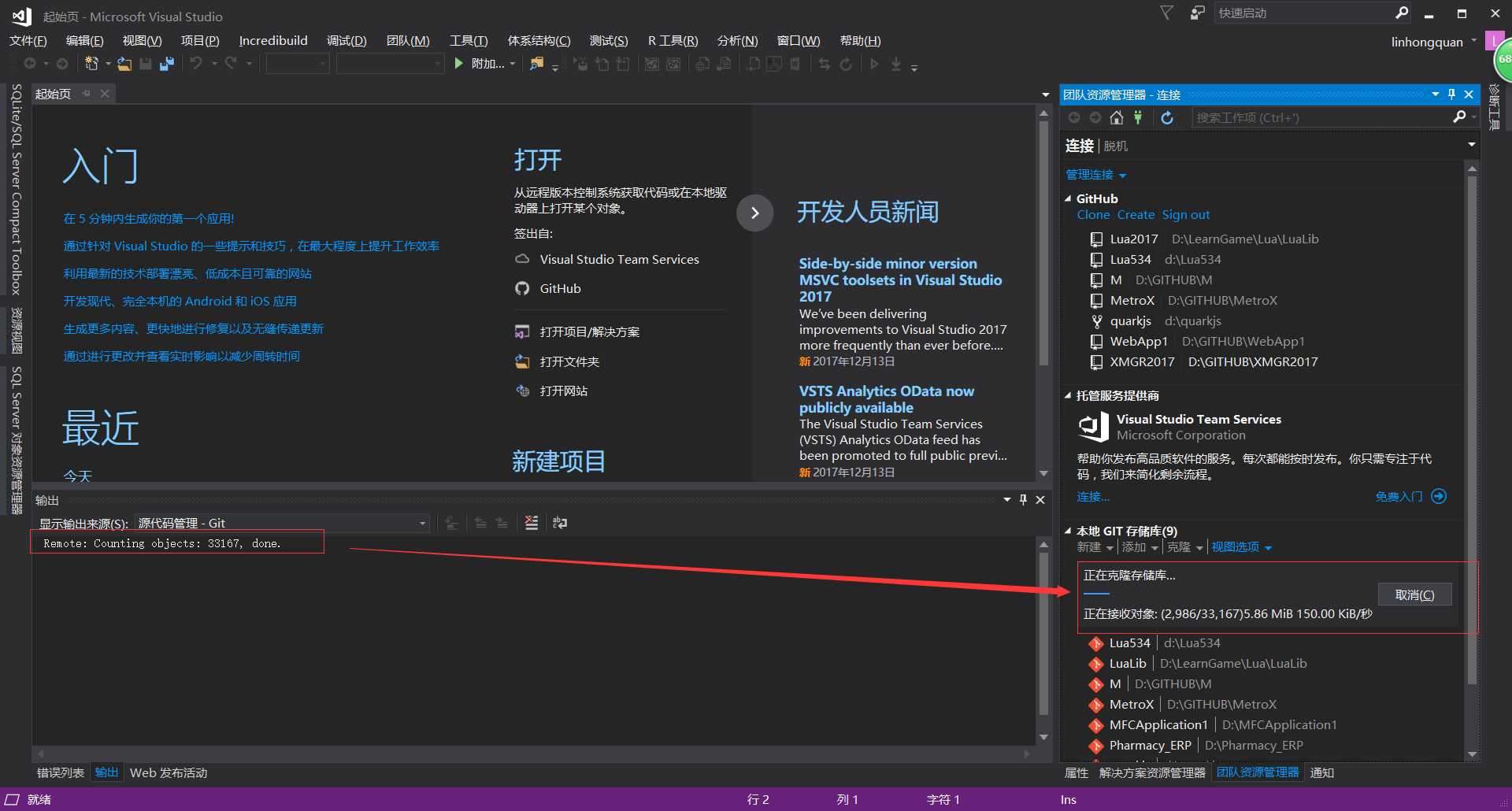The height and width of the screenshot is (811, 1512).
Task: Click the New Project toolbar icon
Action: pyautogui.click(x=91, y=64)
